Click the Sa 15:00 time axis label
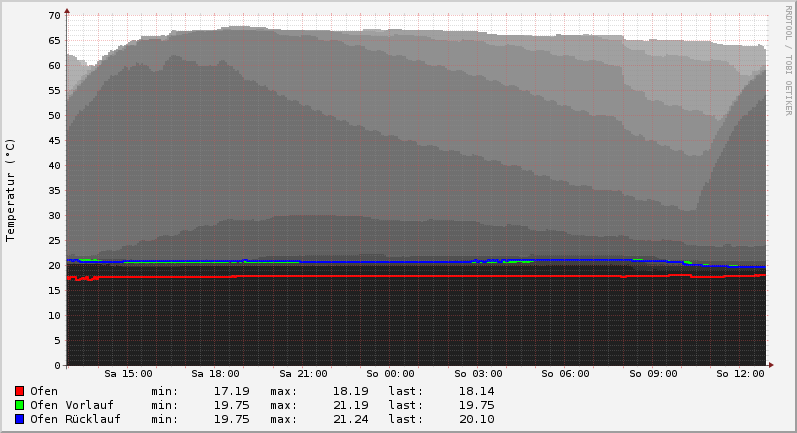Viewport: 797px width, 433px height. coord(128,374)
